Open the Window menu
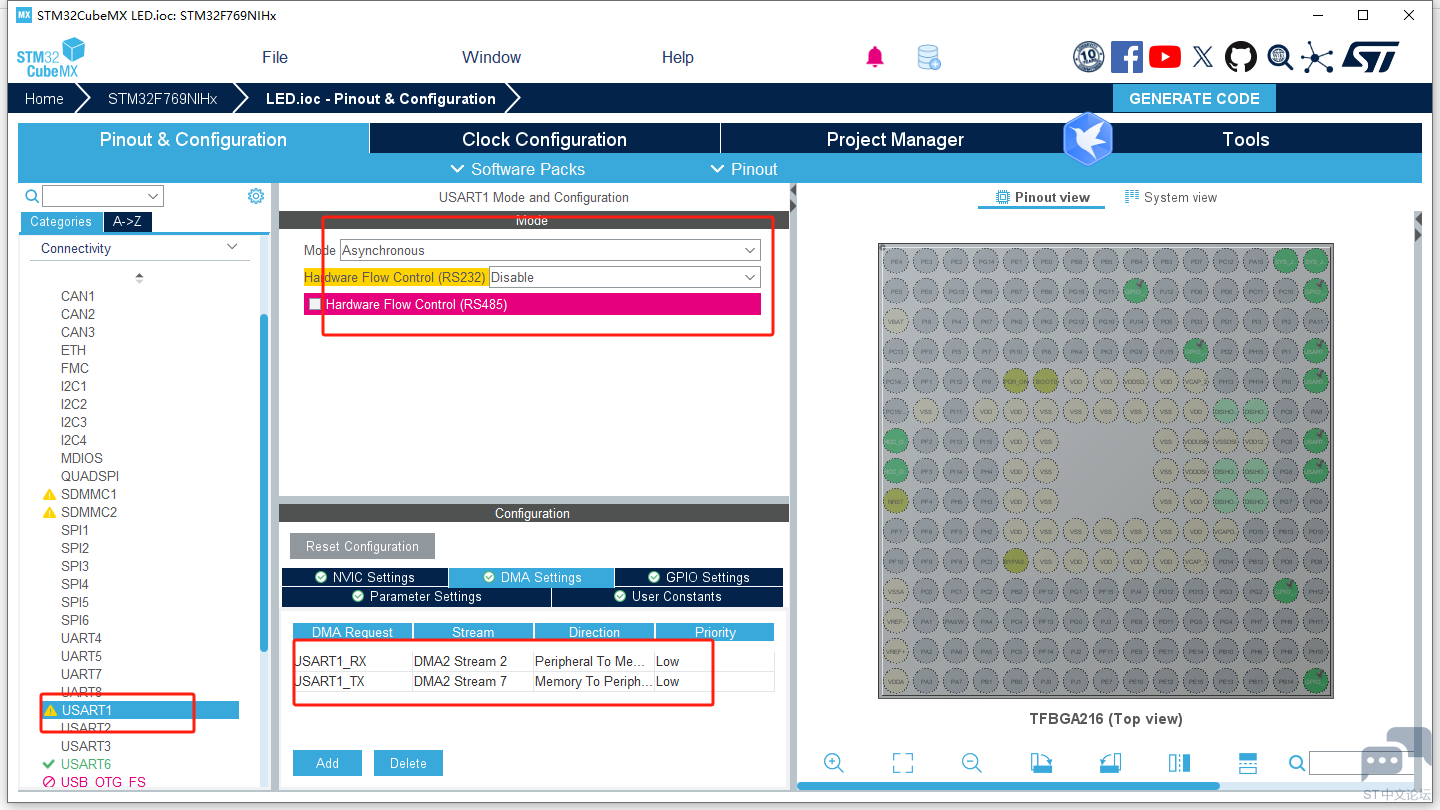The width and height of the screenshot is (1440, 810). tap(491, 57)
